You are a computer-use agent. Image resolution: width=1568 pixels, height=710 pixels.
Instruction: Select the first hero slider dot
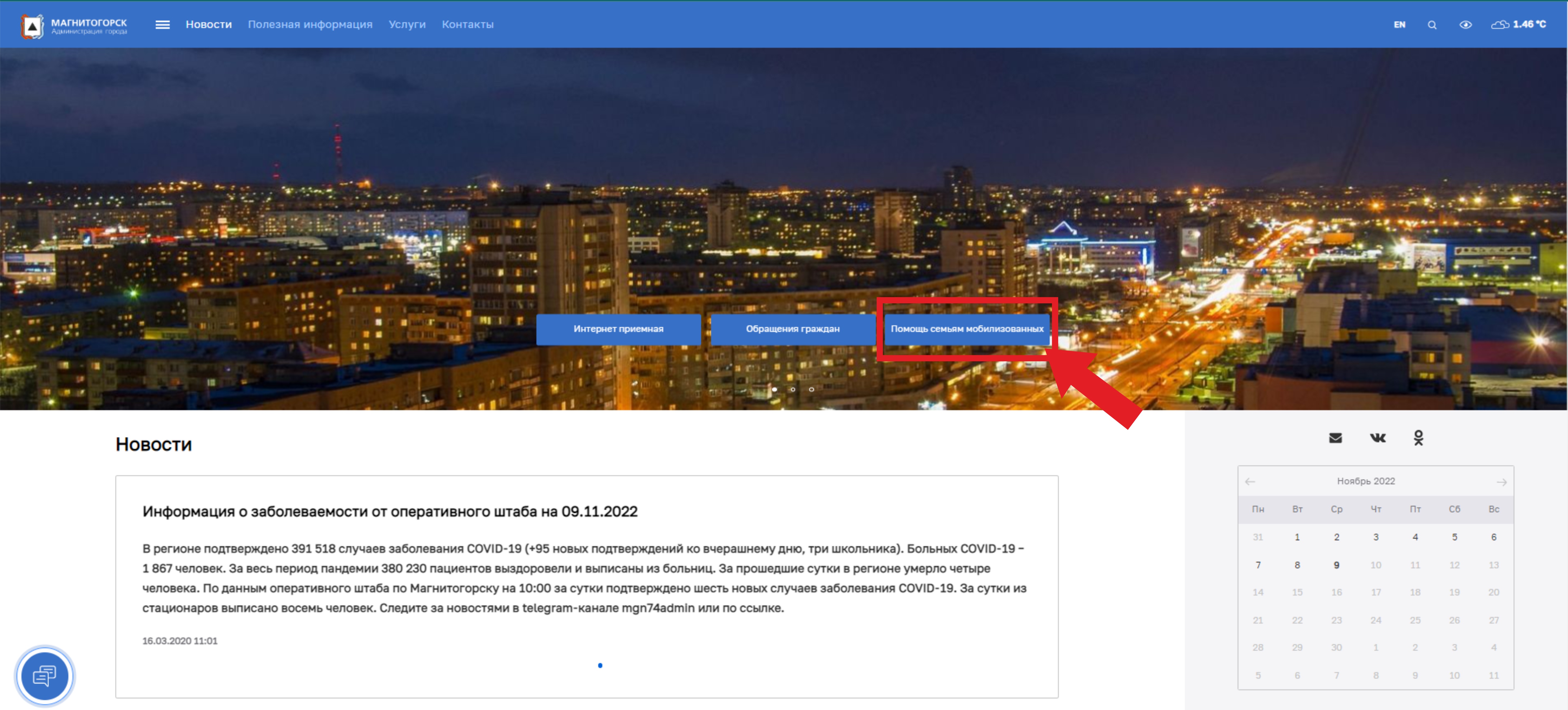coord(774,389)
